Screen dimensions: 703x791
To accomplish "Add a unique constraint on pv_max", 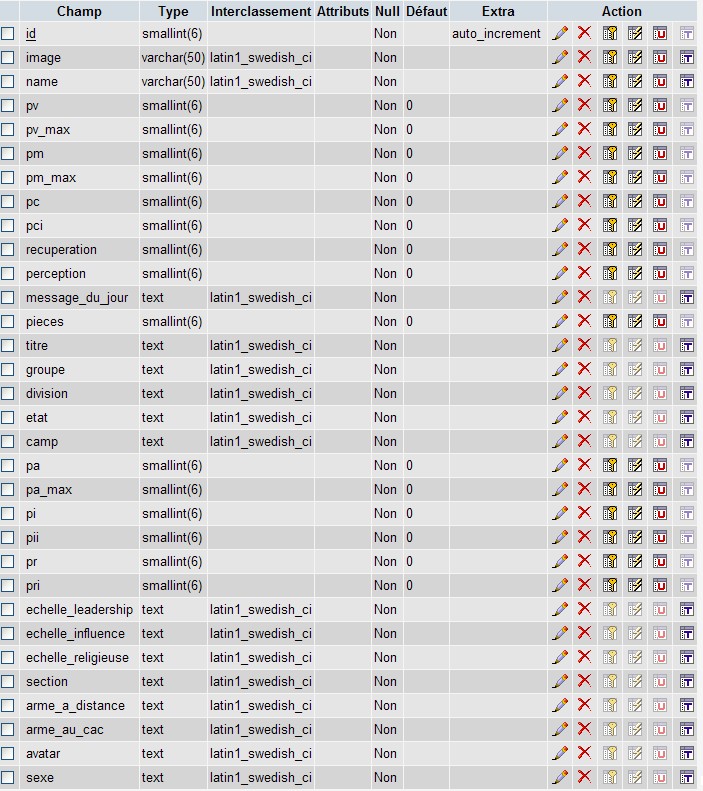I will point(660,129).
